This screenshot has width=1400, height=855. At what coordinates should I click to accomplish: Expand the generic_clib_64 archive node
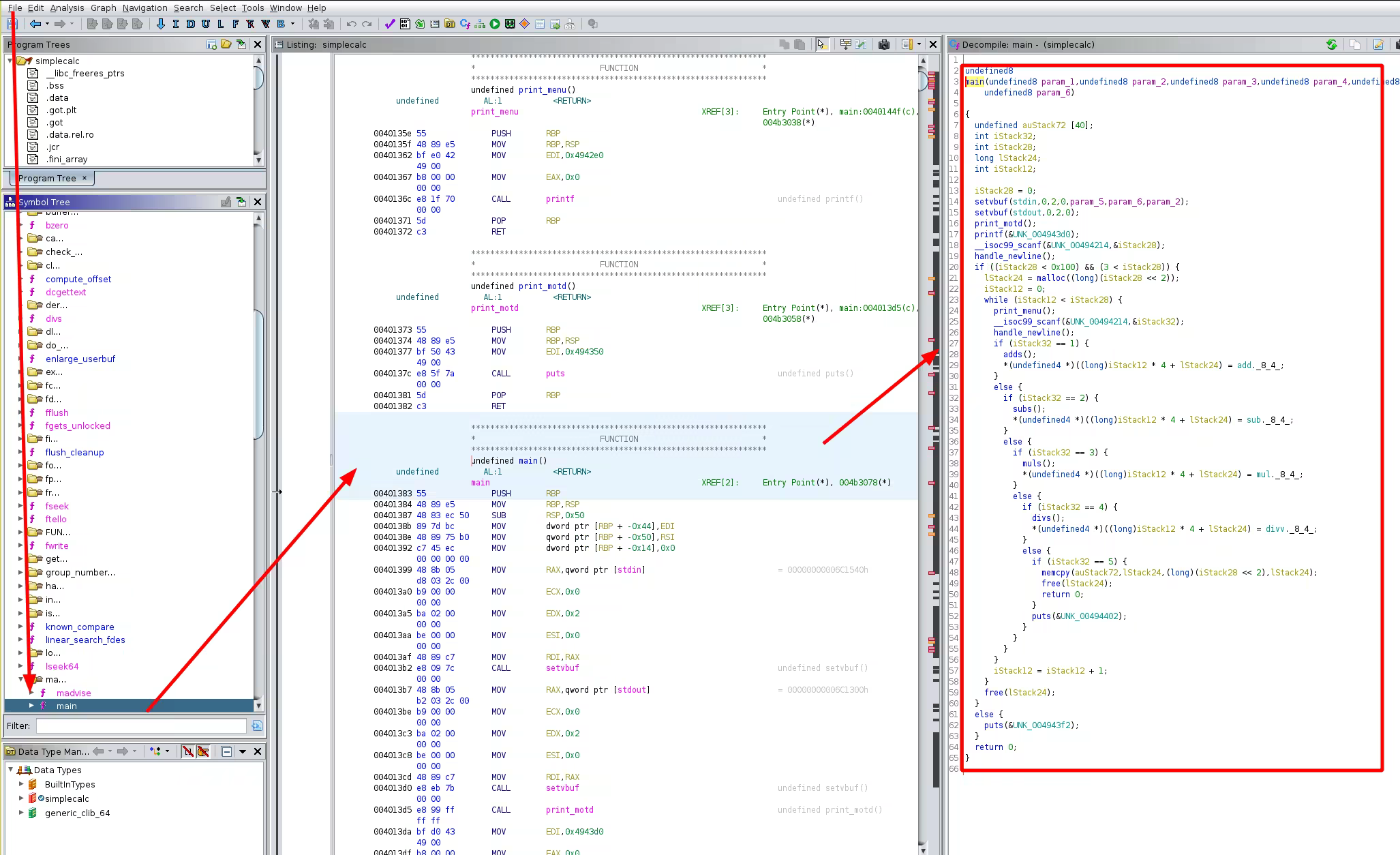pos(21,813)
